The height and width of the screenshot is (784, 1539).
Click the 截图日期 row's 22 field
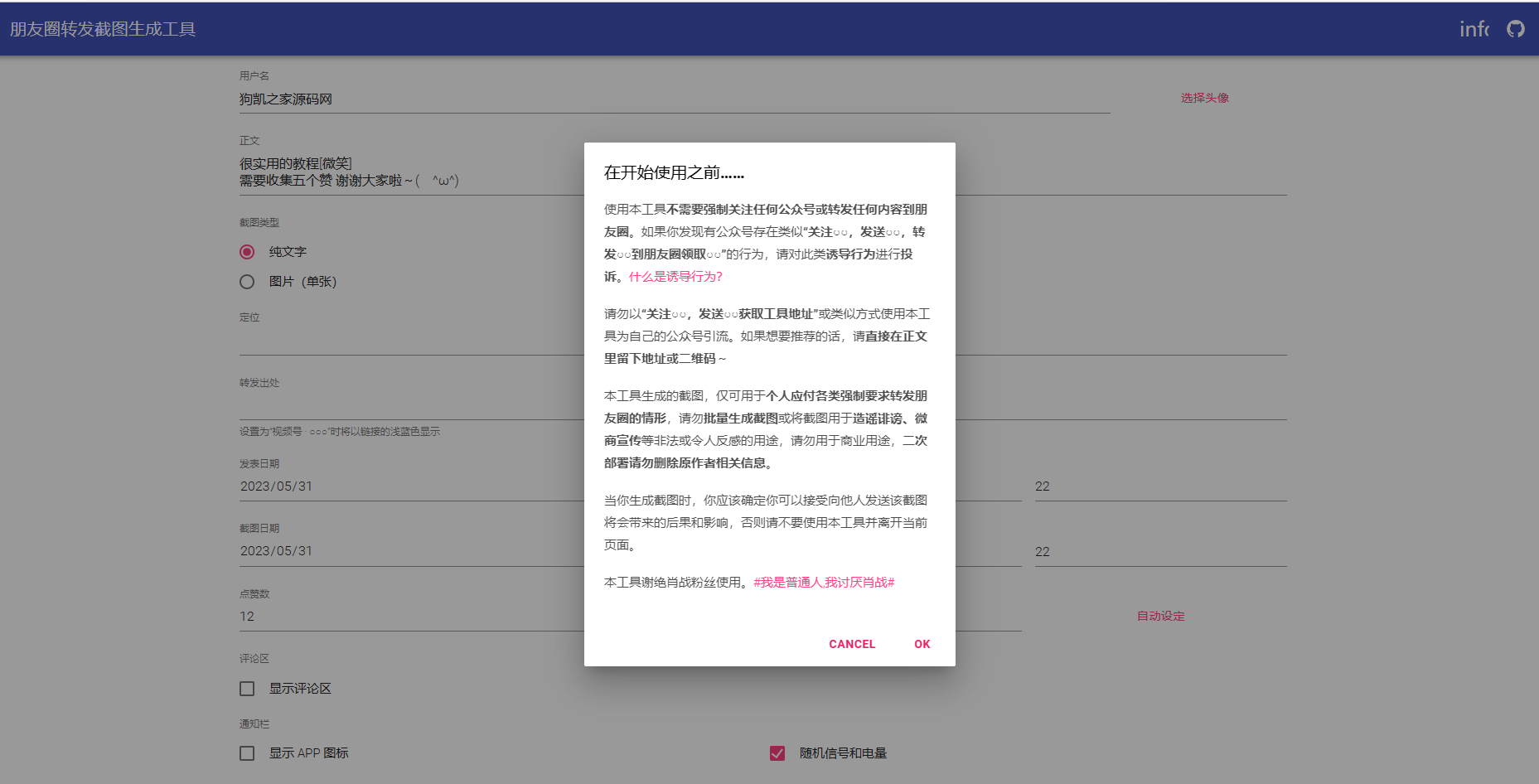1160,552
